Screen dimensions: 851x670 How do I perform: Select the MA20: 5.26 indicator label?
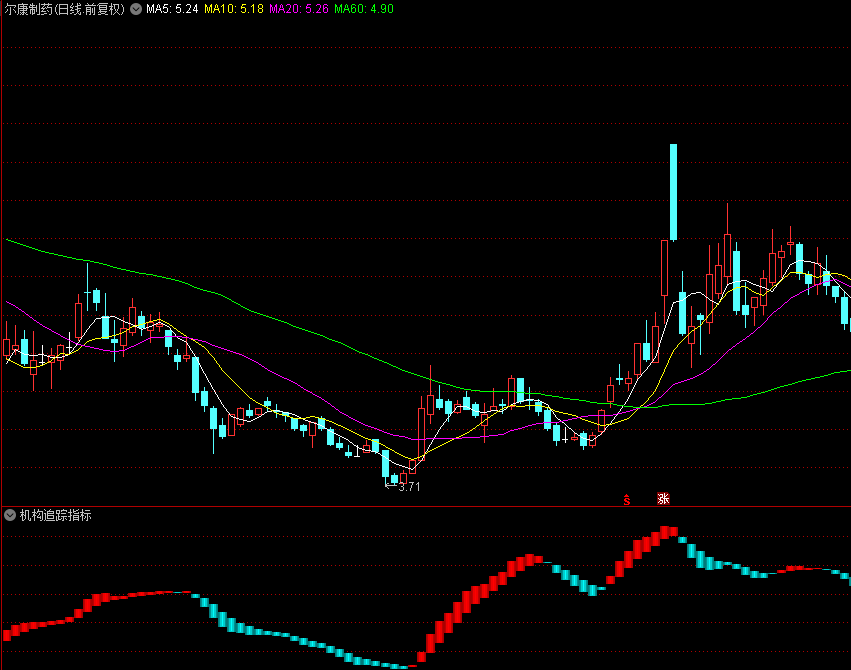coord(299,9)
